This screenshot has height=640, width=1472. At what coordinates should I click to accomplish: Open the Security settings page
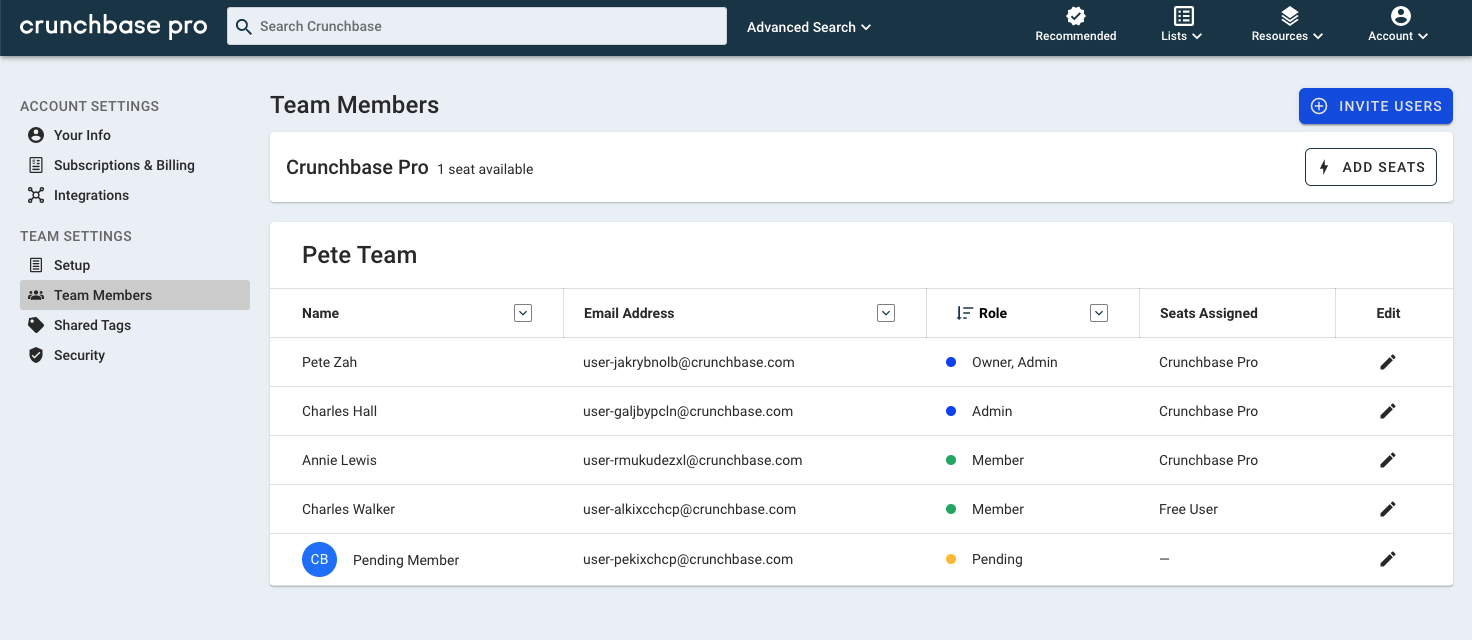tap(79, 355)
